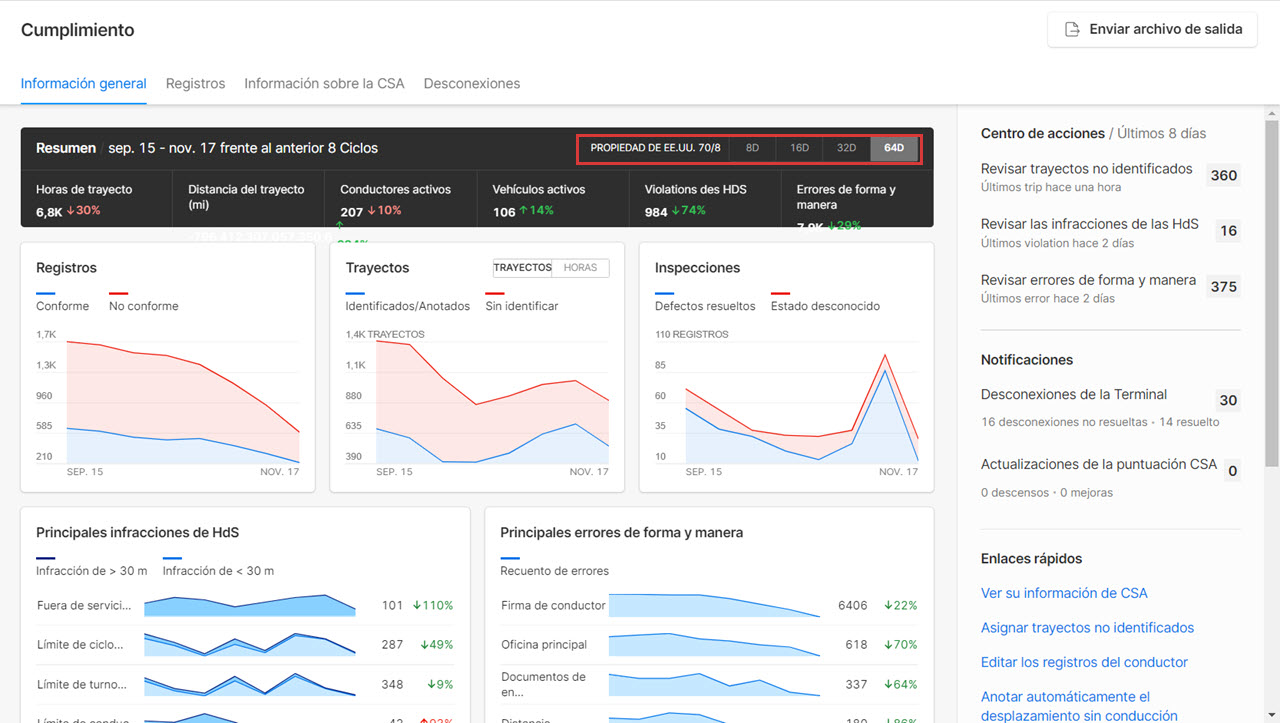1280x723 pixels.
Task: Go to the Desconexiones tab
Action: [472, 84]
